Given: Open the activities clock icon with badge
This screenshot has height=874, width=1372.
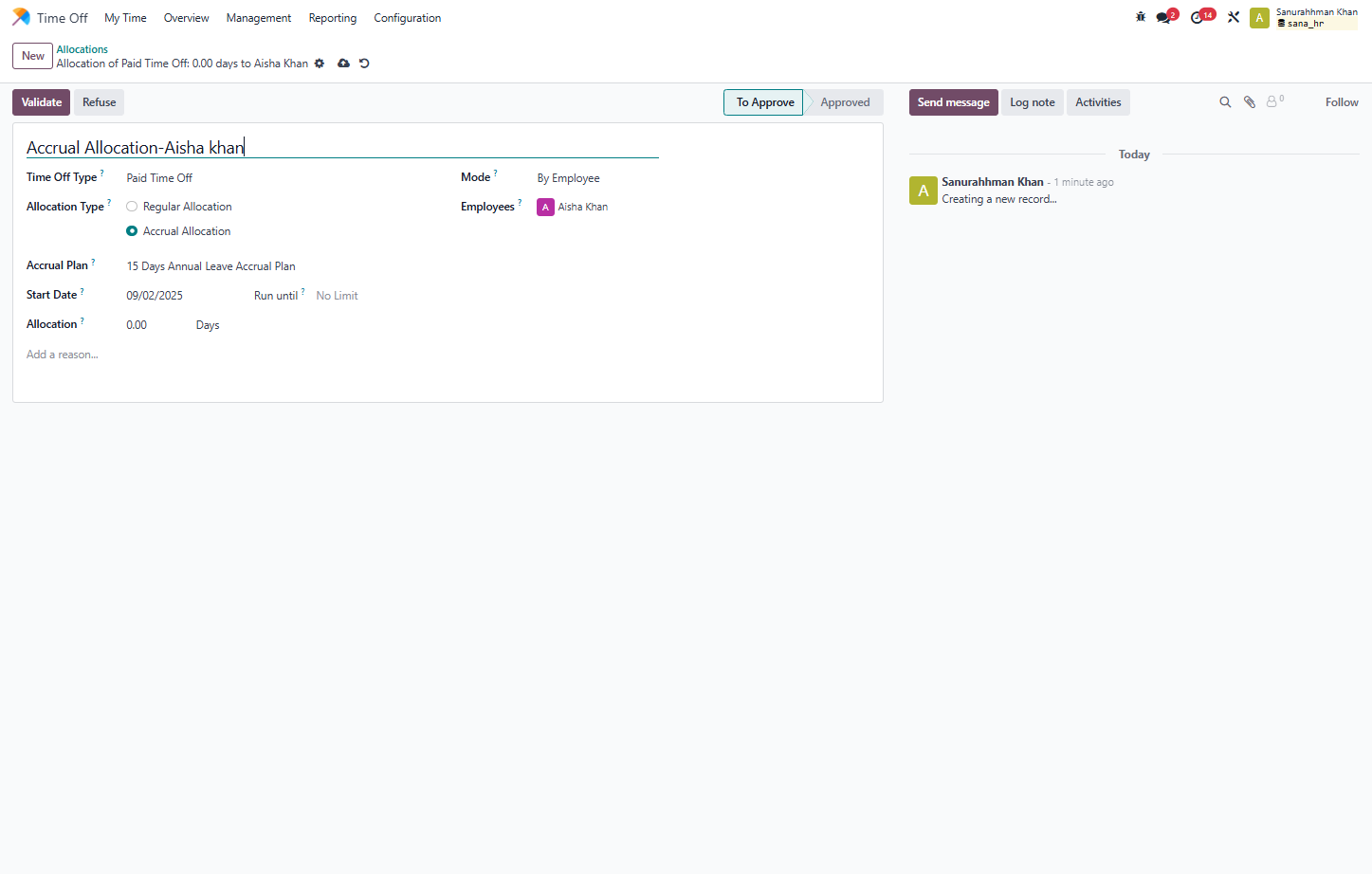Looking at the screenshot, I should pos(1198,17).
